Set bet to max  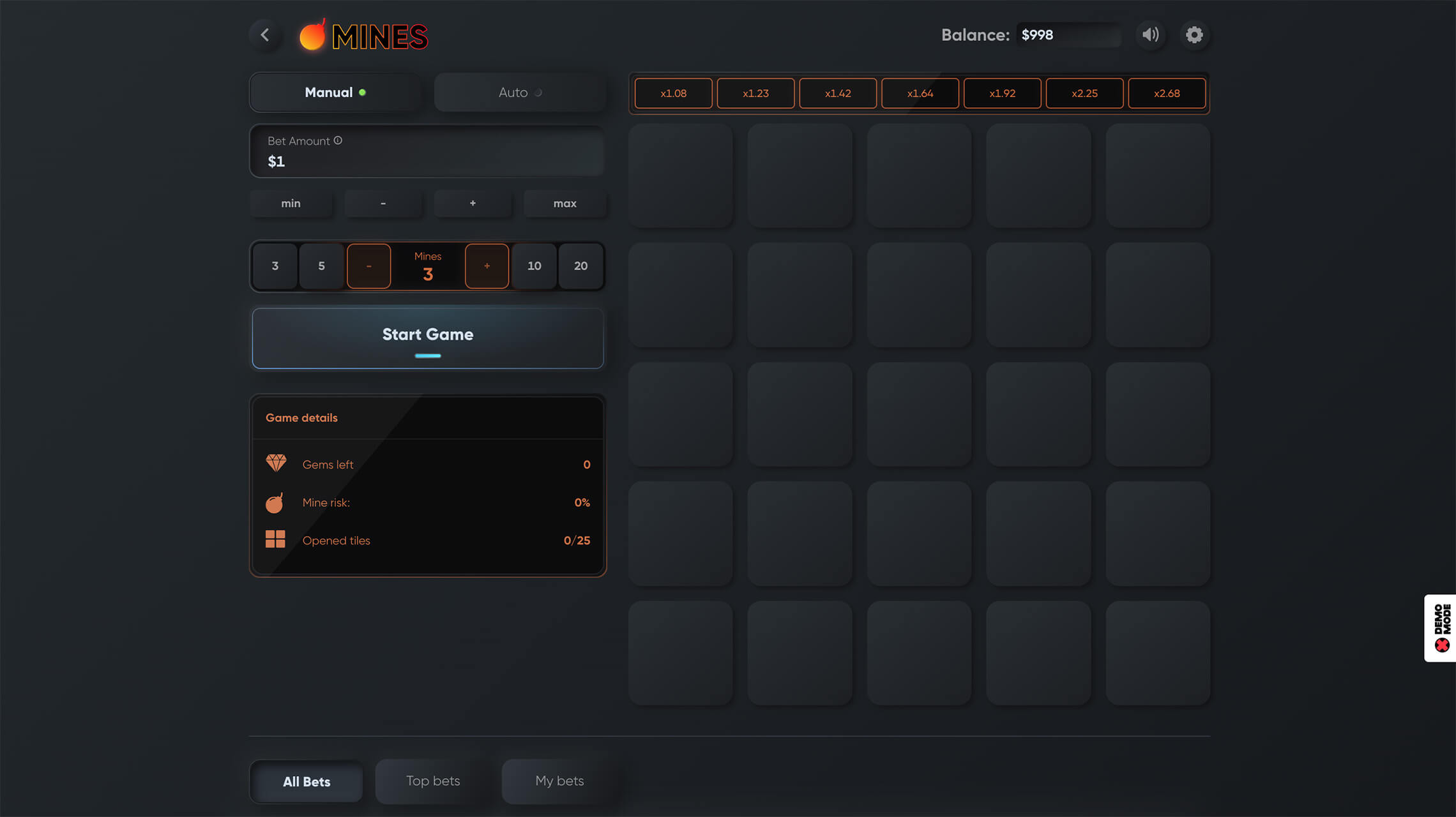coord(565,204)
